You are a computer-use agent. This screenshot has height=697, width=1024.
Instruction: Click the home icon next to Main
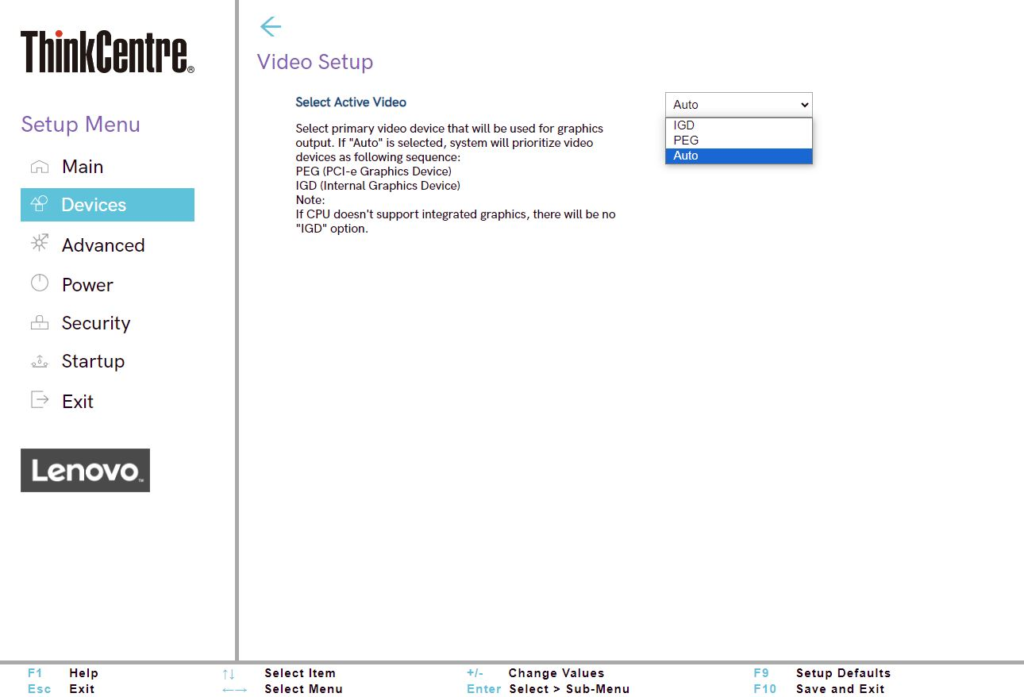(x=40, y=167)
